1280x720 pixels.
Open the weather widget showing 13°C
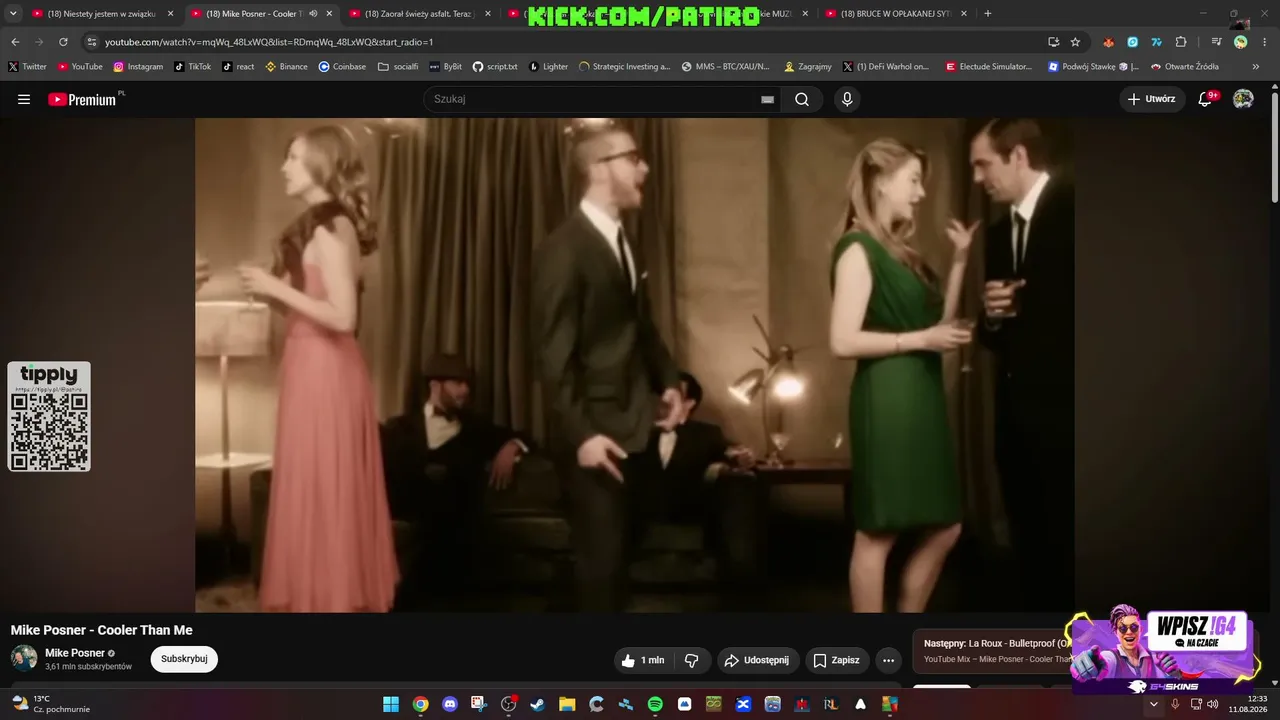51,704
